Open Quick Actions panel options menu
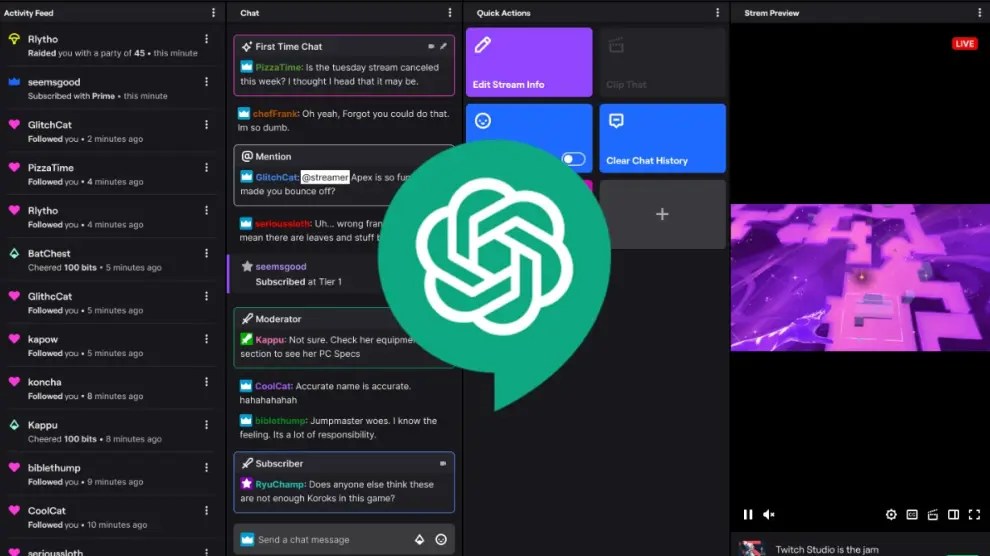The image size is (990, 556). (x=717, y=13)
